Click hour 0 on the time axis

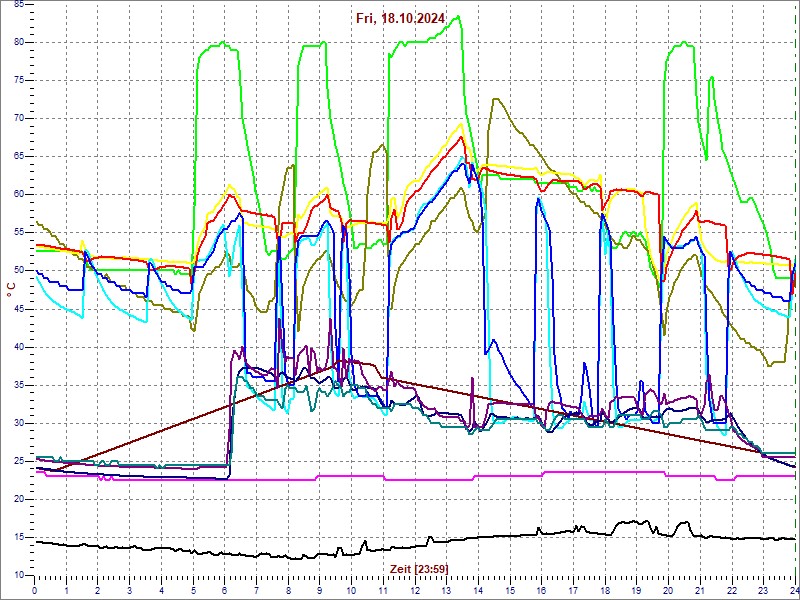pyautogui.click(x=35, y=590)
